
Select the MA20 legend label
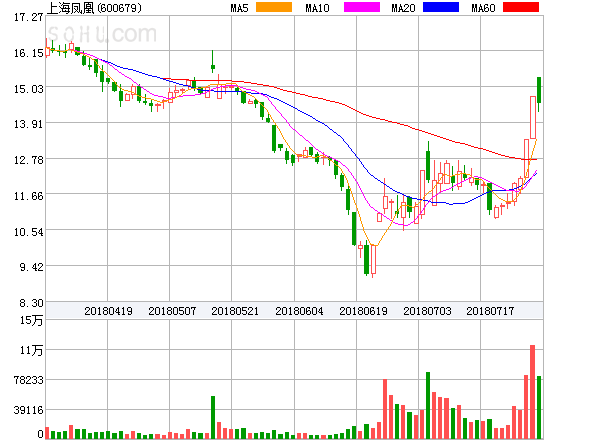(403, 8)
